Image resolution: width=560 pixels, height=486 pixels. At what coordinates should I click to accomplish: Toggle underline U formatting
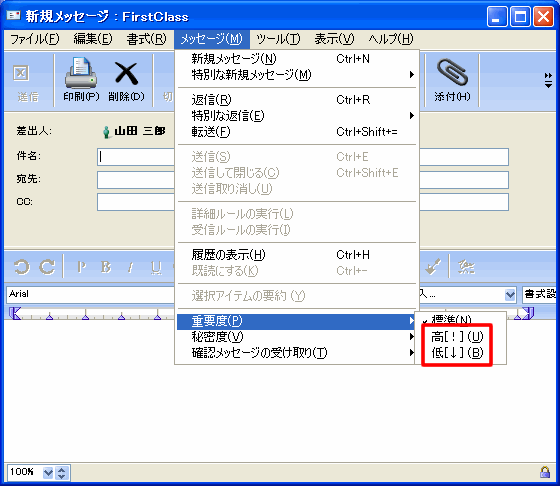(156, 267)
